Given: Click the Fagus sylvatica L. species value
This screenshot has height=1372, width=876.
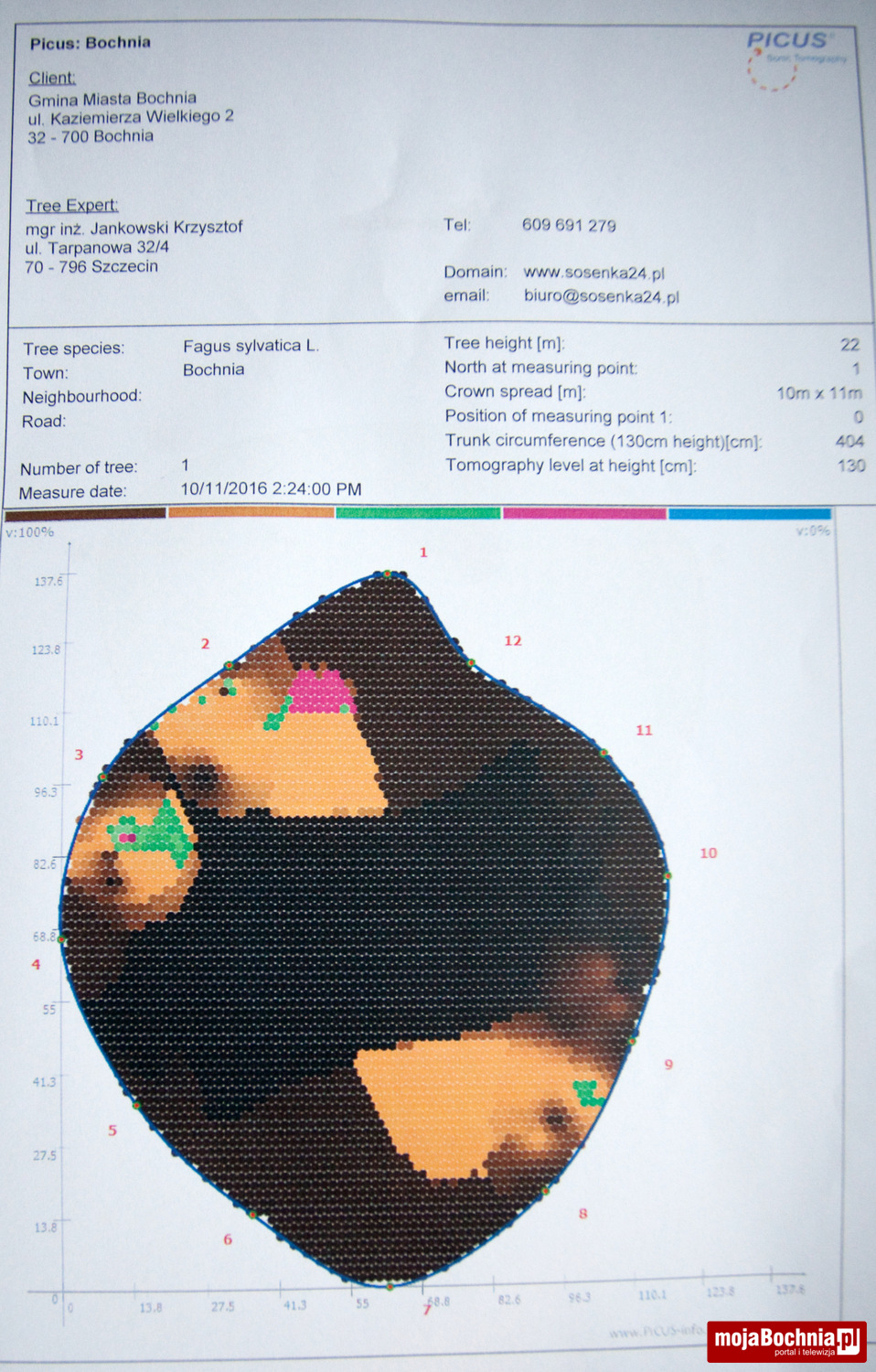Looking at the screenshot, I should (251, 346).
